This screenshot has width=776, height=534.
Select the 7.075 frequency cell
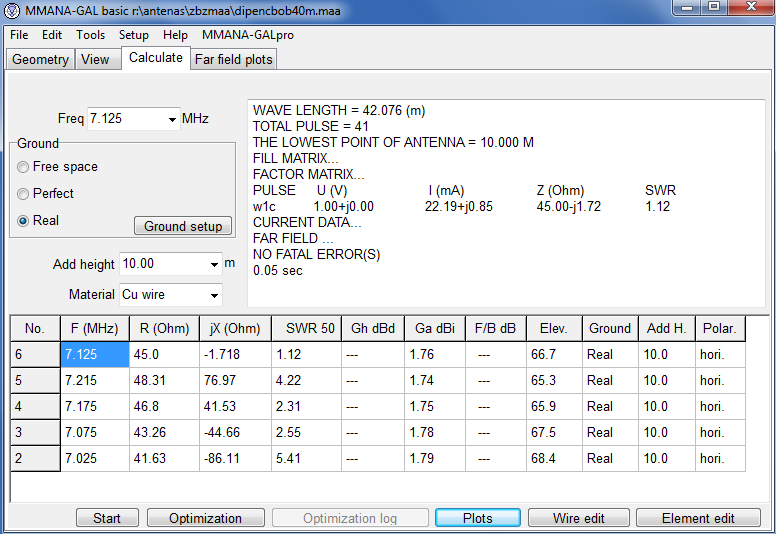(x=95, y=433)
